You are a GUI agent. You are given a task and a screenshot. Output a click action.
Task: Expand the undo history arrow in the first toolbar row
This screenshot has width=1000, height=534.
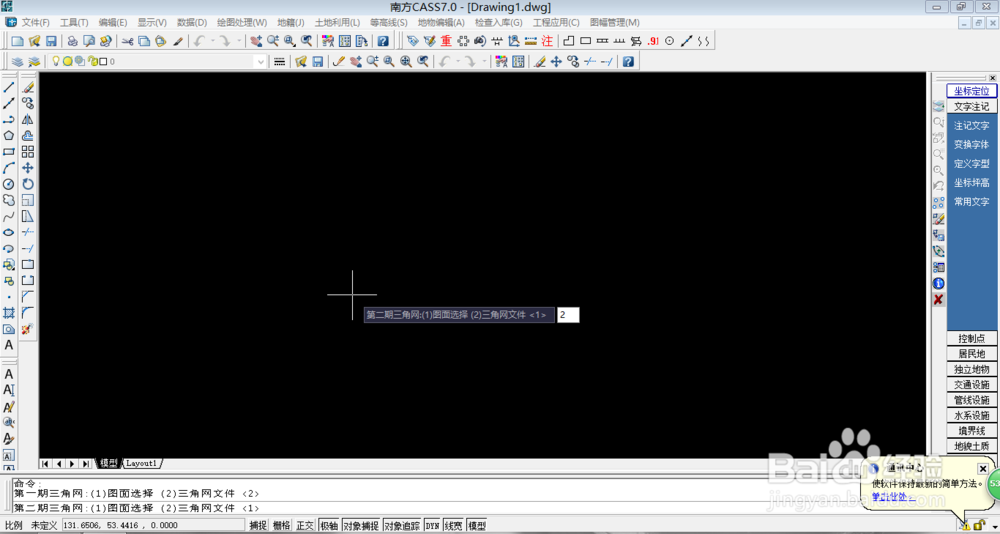pyautogui.click(x=212, y=41)
